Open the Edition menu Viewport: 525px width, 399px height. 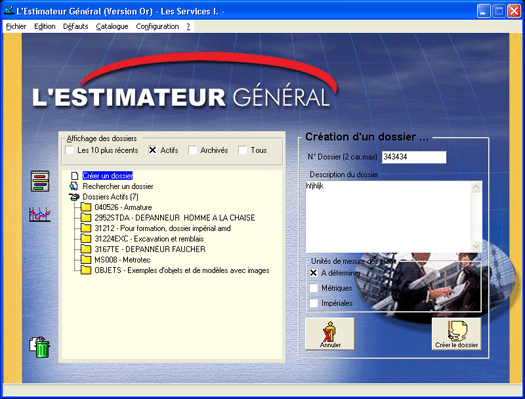[x=45, y=26]
